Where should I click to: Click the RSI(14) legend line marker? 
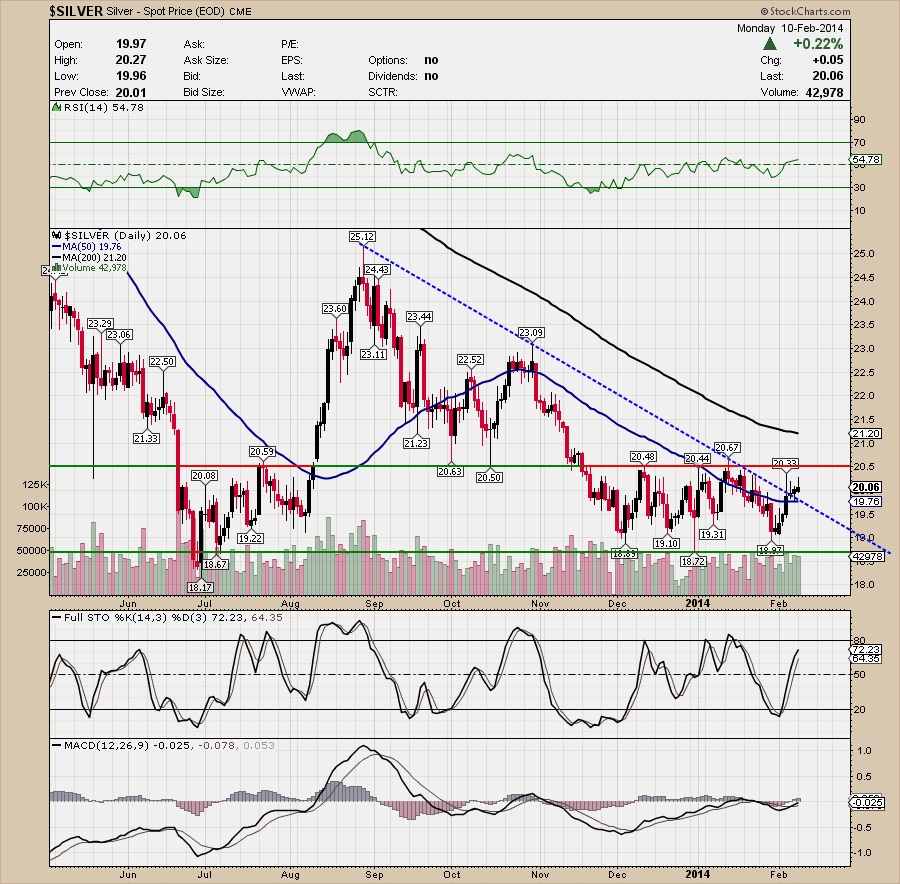55,107
